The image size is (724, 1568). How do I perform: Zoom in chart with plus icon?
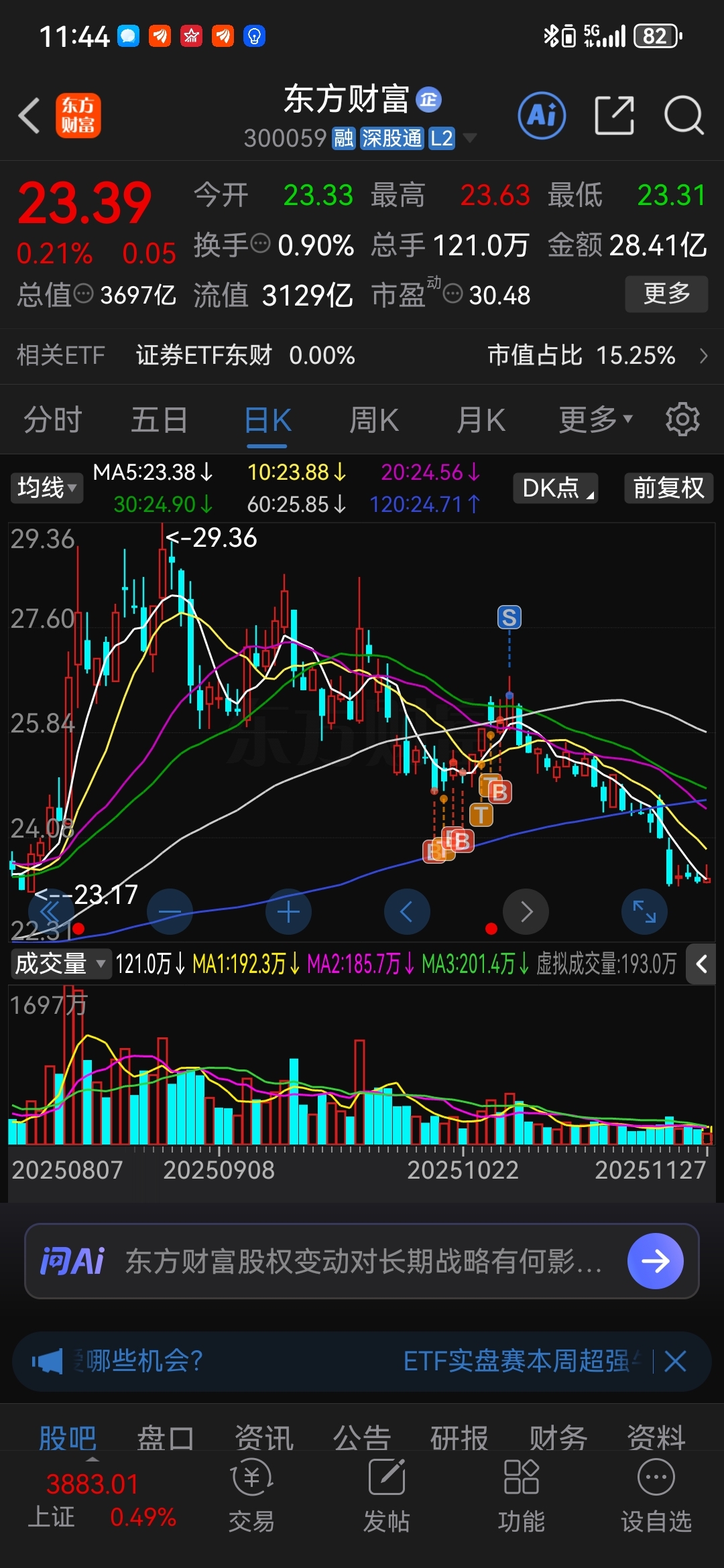point(288,911)
